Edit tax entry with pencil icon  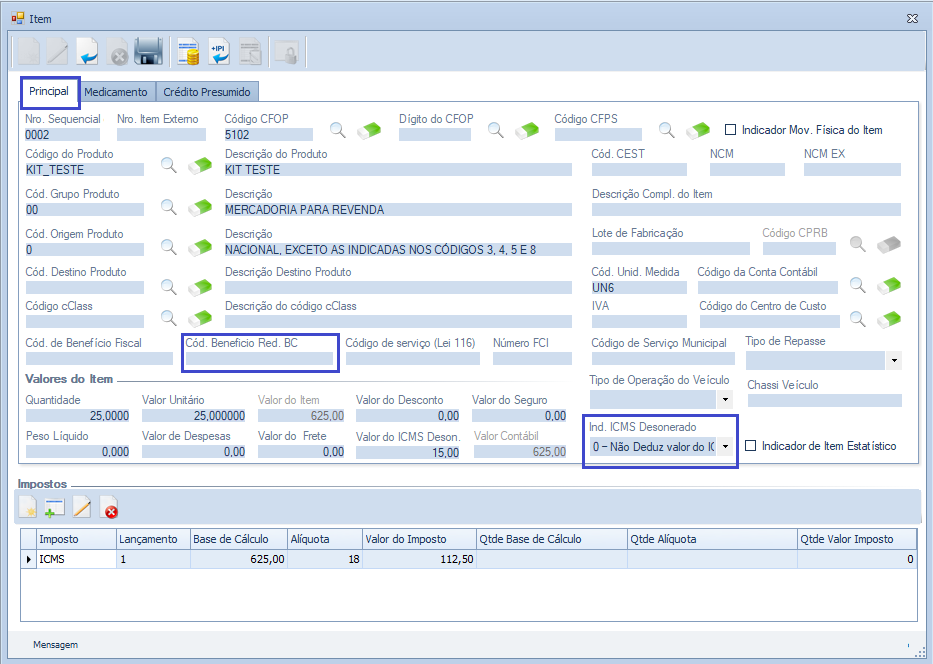click(82, 508)
